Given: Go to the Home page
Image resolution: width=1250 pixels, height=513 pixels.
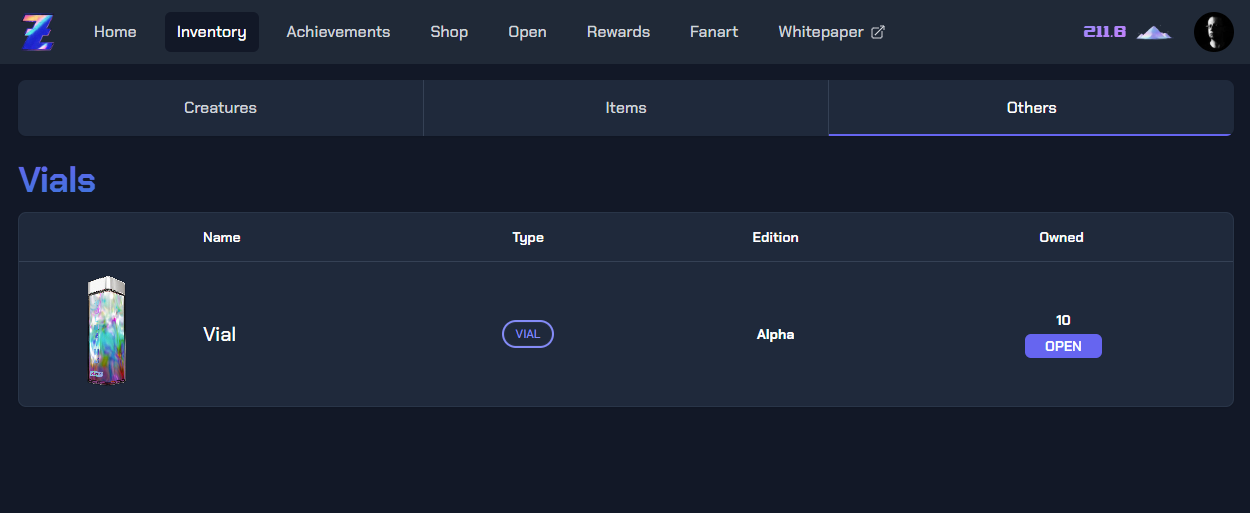Looking at the screenshot, I should (x=115, y=32).
